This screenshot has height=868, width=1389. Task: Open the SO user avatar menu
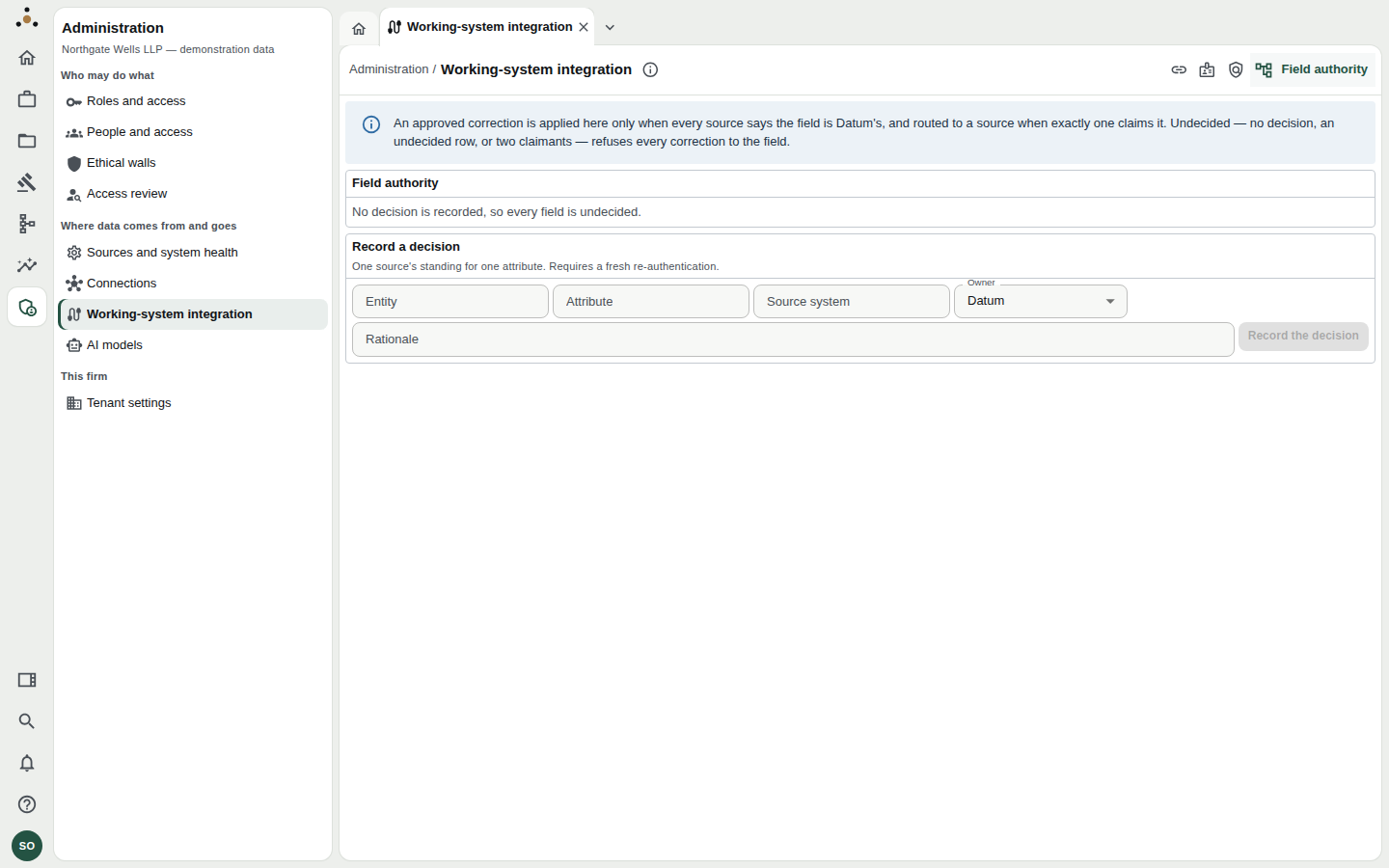(x=27, y=846)
